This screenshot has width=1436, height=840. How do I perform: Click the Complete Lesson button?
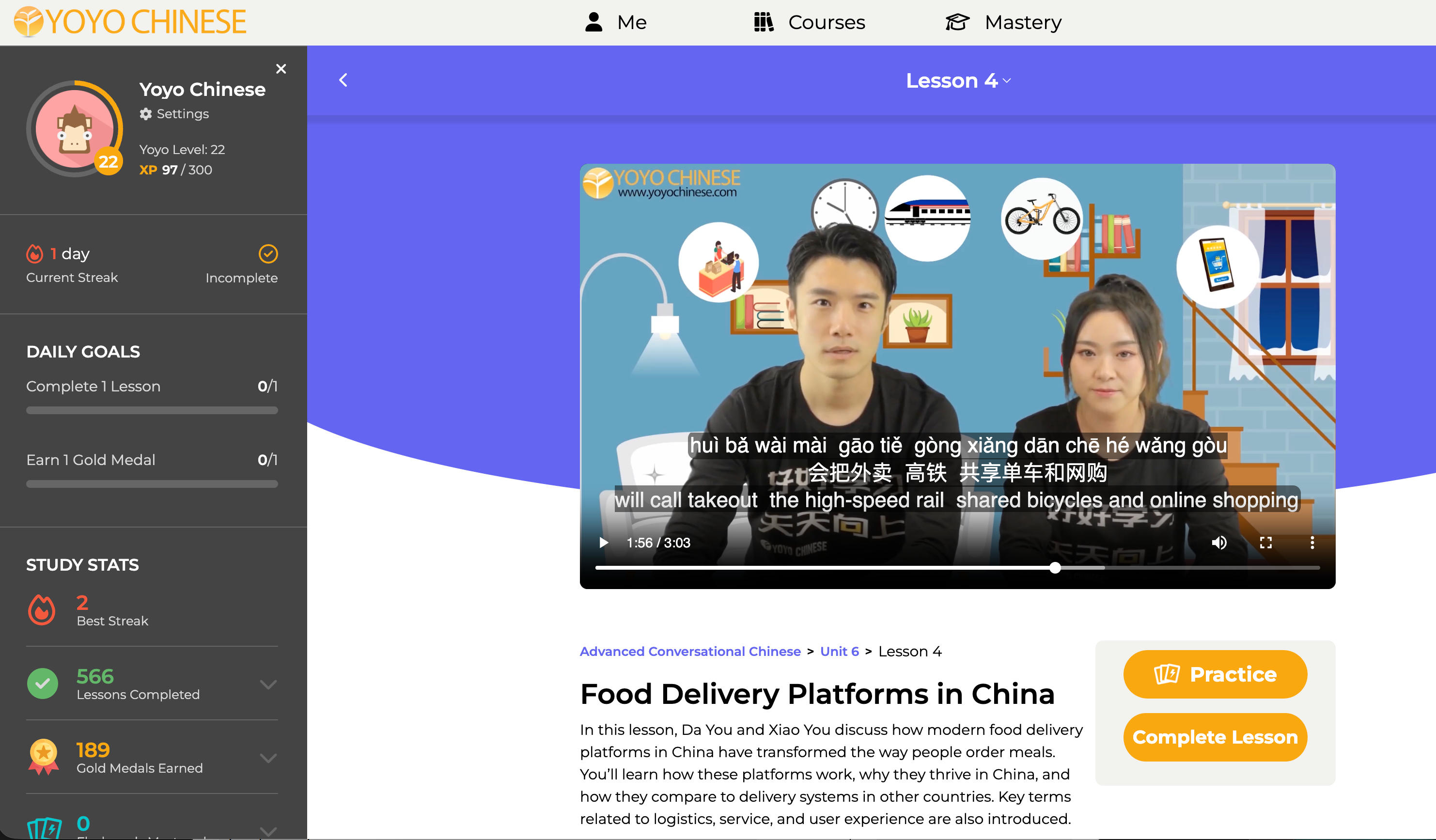click(x=1215, y=737)
